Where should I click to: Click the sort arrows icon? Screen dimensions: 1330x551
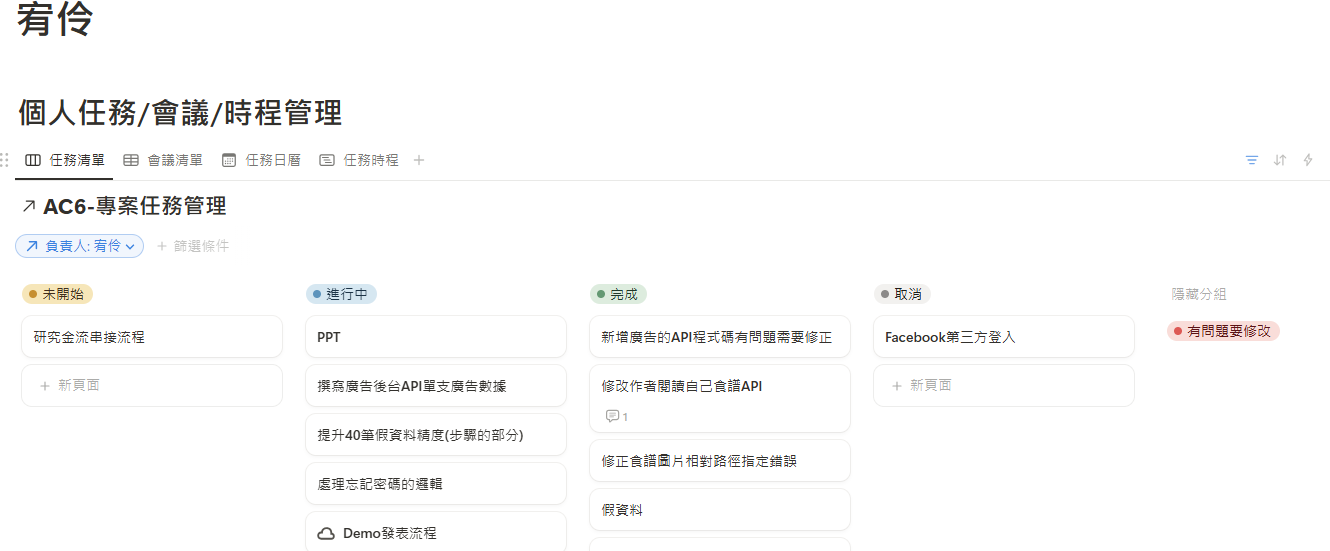(1280, 160)
